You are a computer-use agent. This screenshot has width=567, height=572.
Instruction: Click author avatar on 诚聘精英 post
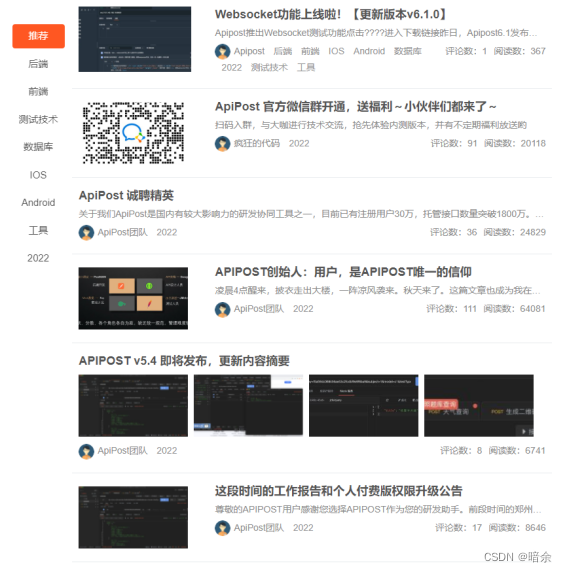click(x=86, y=232)
